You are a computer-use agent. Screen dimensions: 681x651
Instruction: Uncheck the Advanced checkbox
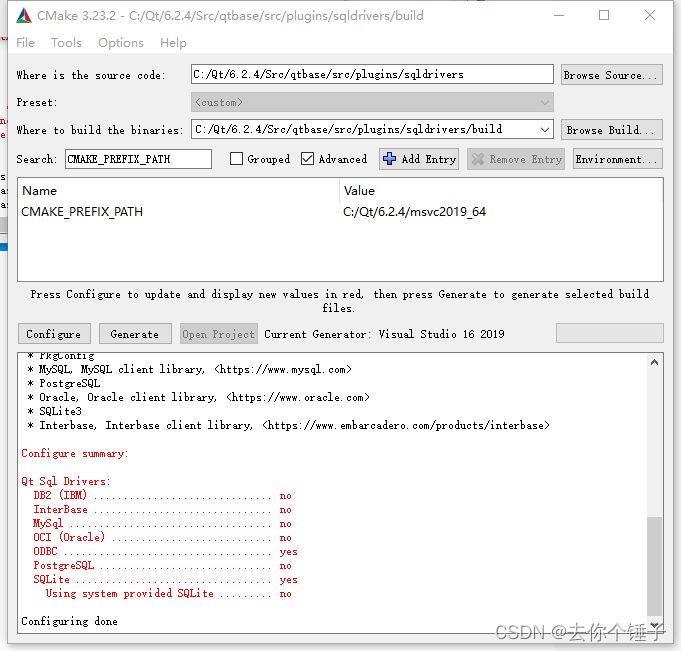307,159
